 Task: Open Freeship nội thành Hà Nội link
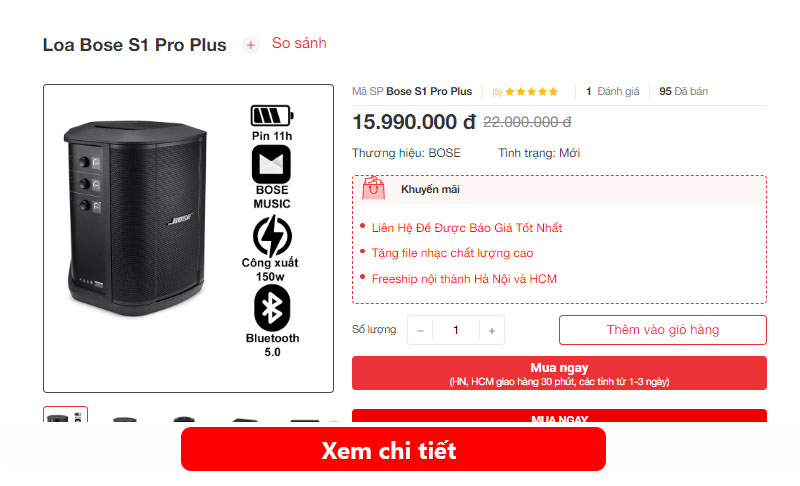point(464,279)
